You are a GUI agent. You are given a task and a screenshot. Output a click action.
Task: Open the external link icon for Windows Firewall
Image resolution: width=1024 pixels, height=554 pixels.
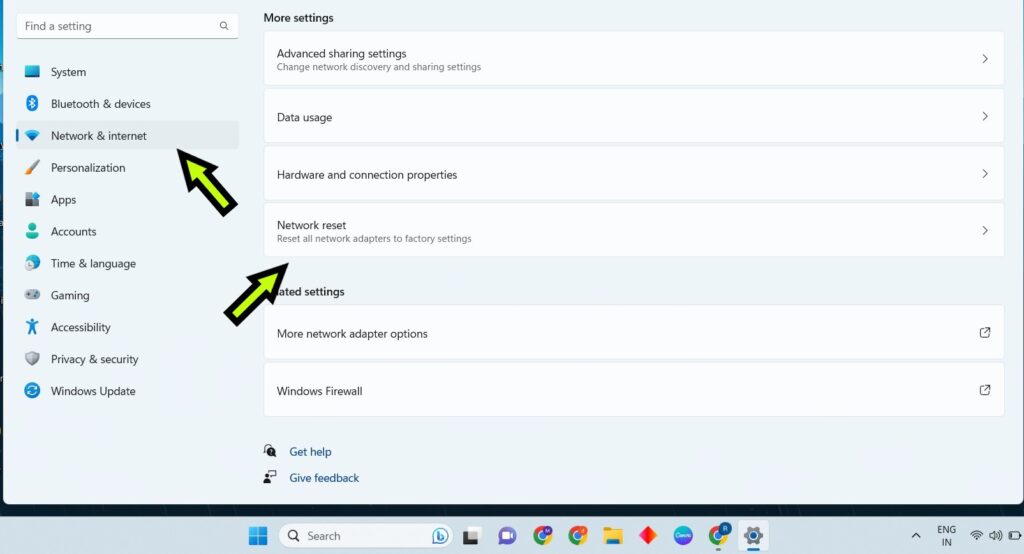click(985, 390)
